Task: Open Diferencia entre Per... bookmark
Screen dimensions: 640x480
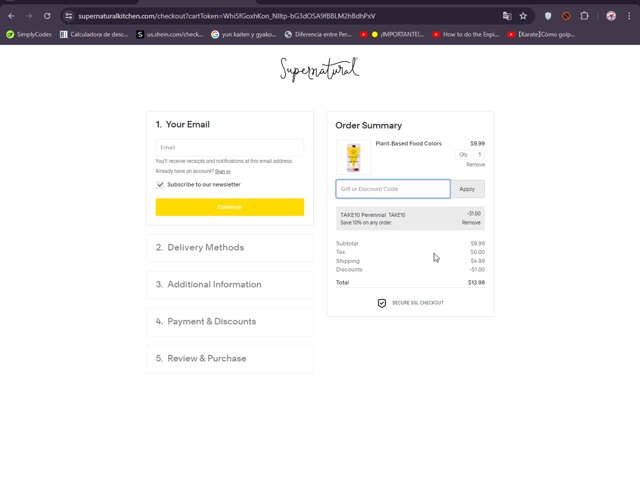Action: tap(318, 34)
